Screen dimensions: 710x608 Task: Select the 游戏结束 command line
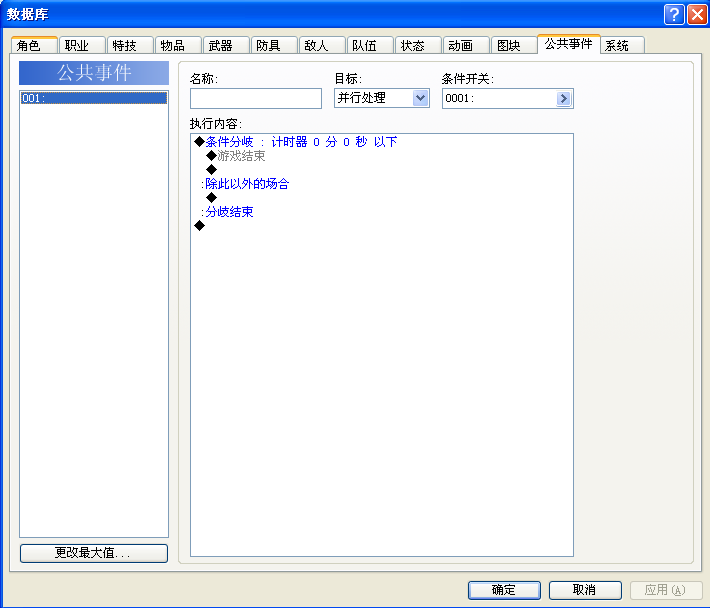tap(382, 156)
